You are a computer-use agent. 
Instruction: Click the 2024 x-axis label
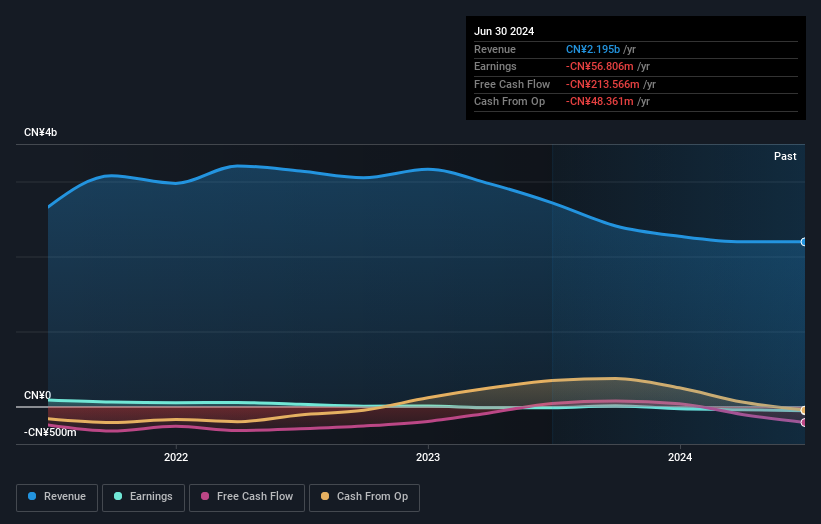click(x=680, y=457)
